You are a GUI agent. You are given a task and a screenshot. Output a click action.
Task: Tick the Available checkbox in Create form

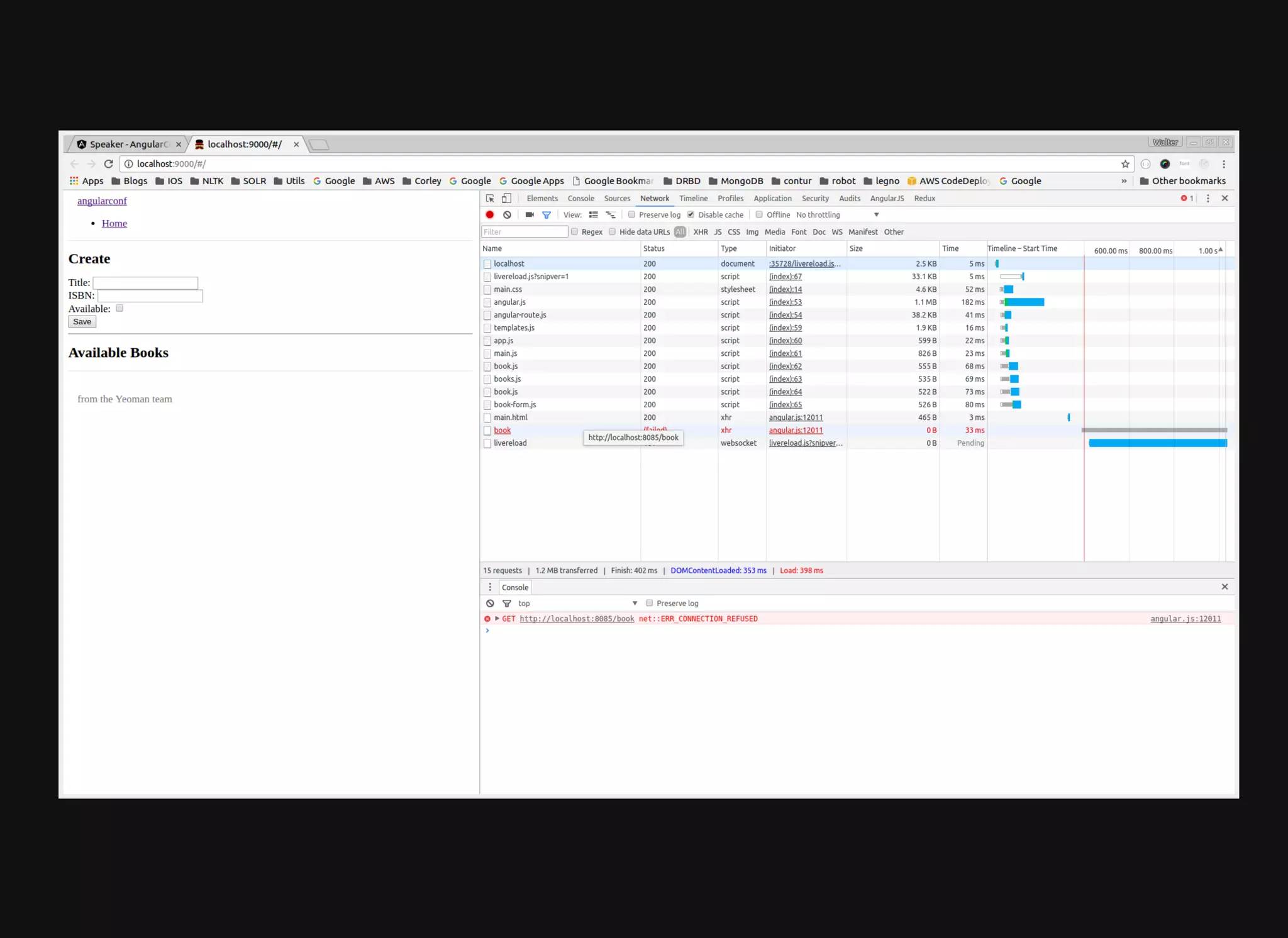click(119, 308)
